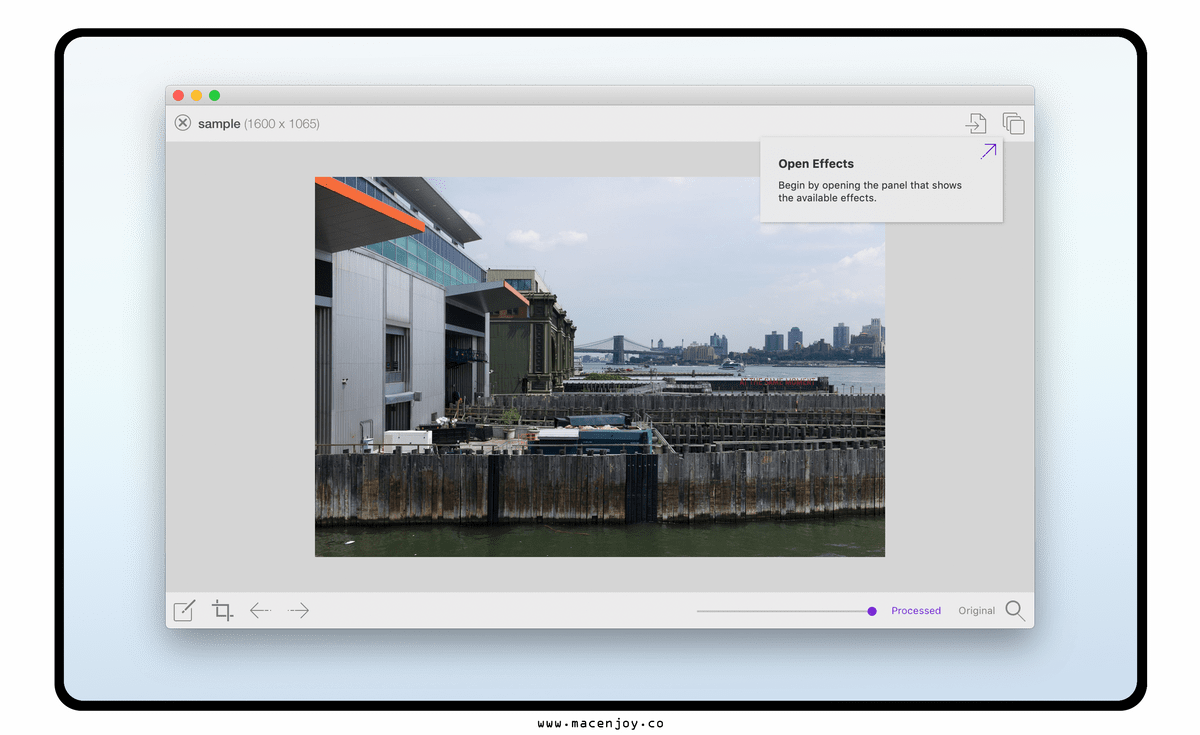This screenshot has height=735, width=1200.
Task: Open the edit/annotate tool icon
Action: (184, 610)
